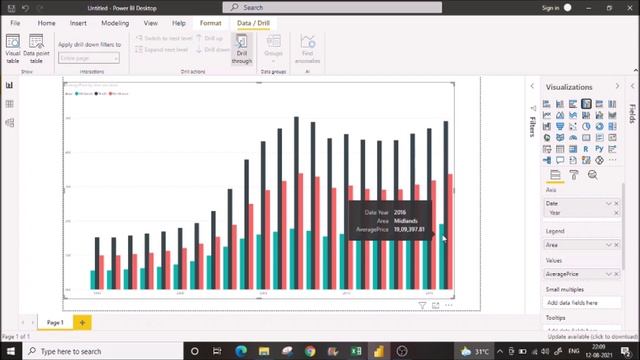Viewport: 640px width, 360px height.
Task: Select the Stacked bar chart visual
Action: 547,104
